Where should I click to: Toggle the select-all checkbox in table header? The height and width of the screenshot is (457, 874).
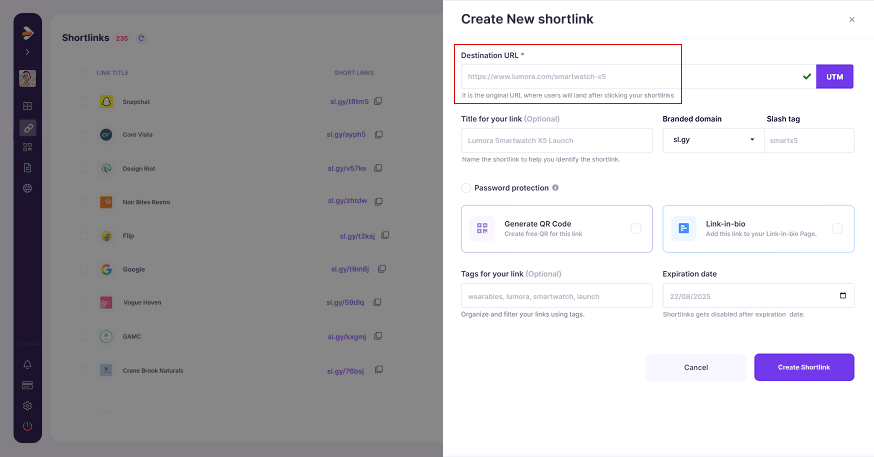tap(84, 73)
